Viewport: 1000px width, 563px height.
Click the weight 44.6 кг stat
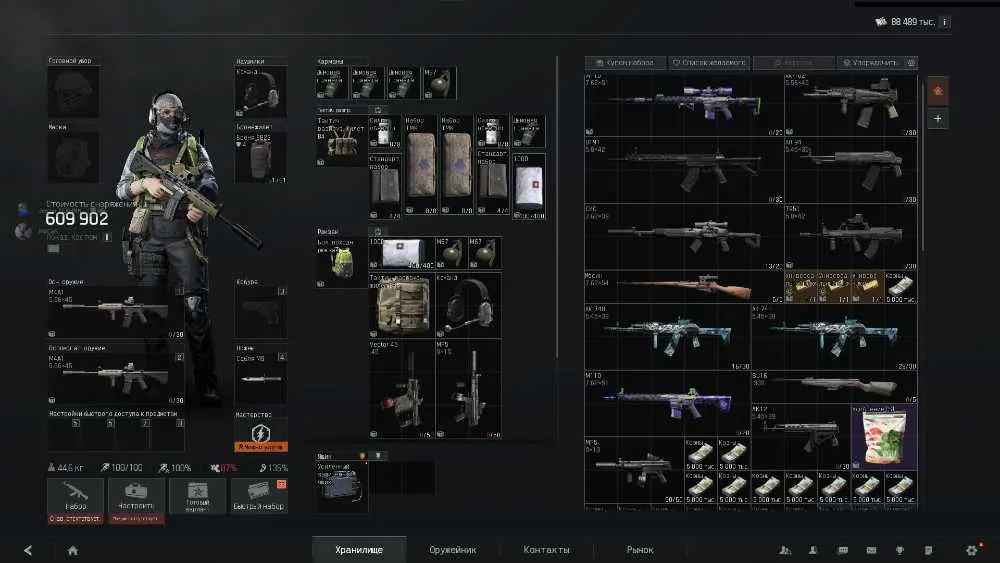click(66, 467)
